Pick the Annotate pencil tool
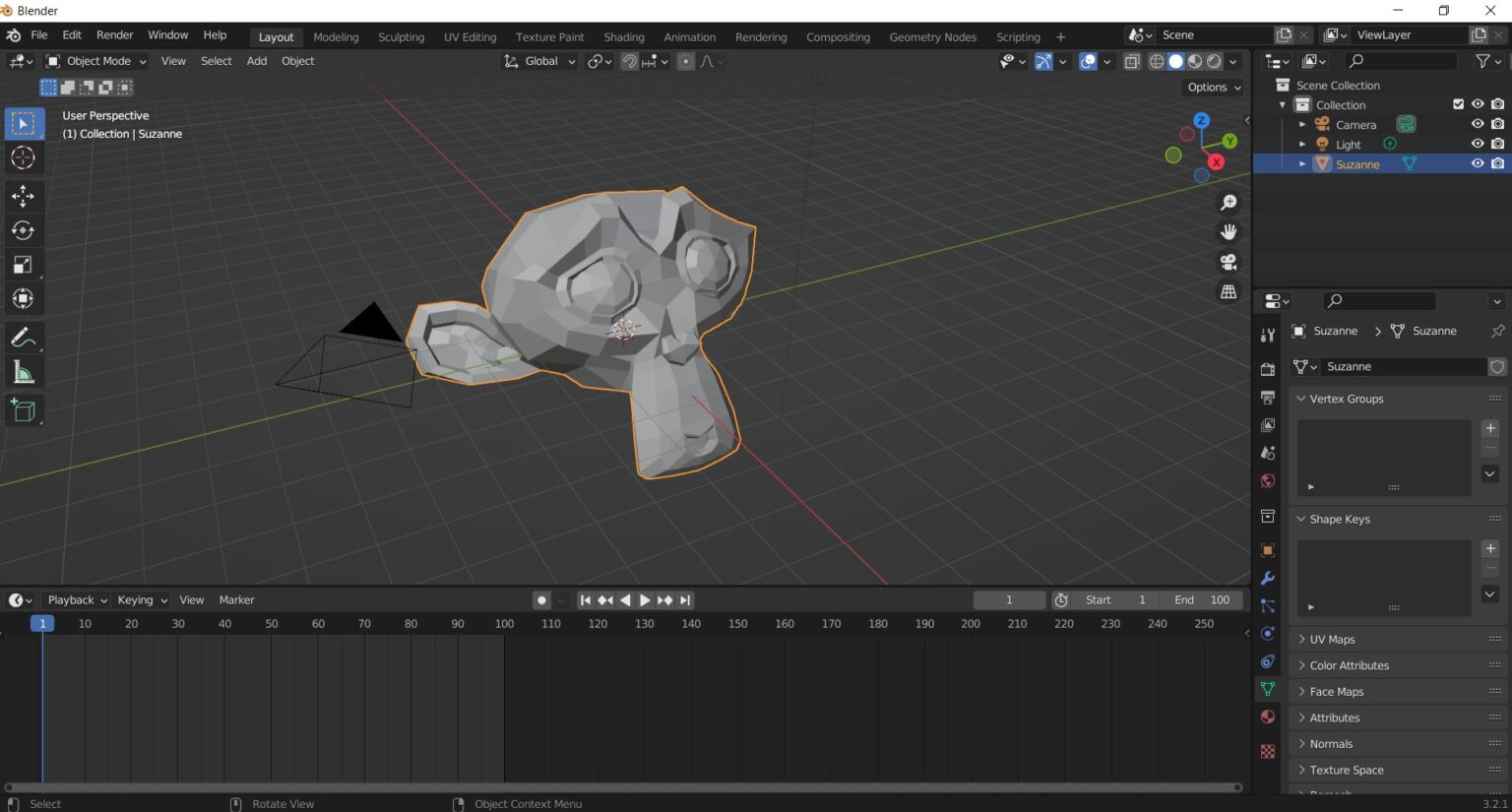This screenshot has width=1512, height=812. coord(23,338)
